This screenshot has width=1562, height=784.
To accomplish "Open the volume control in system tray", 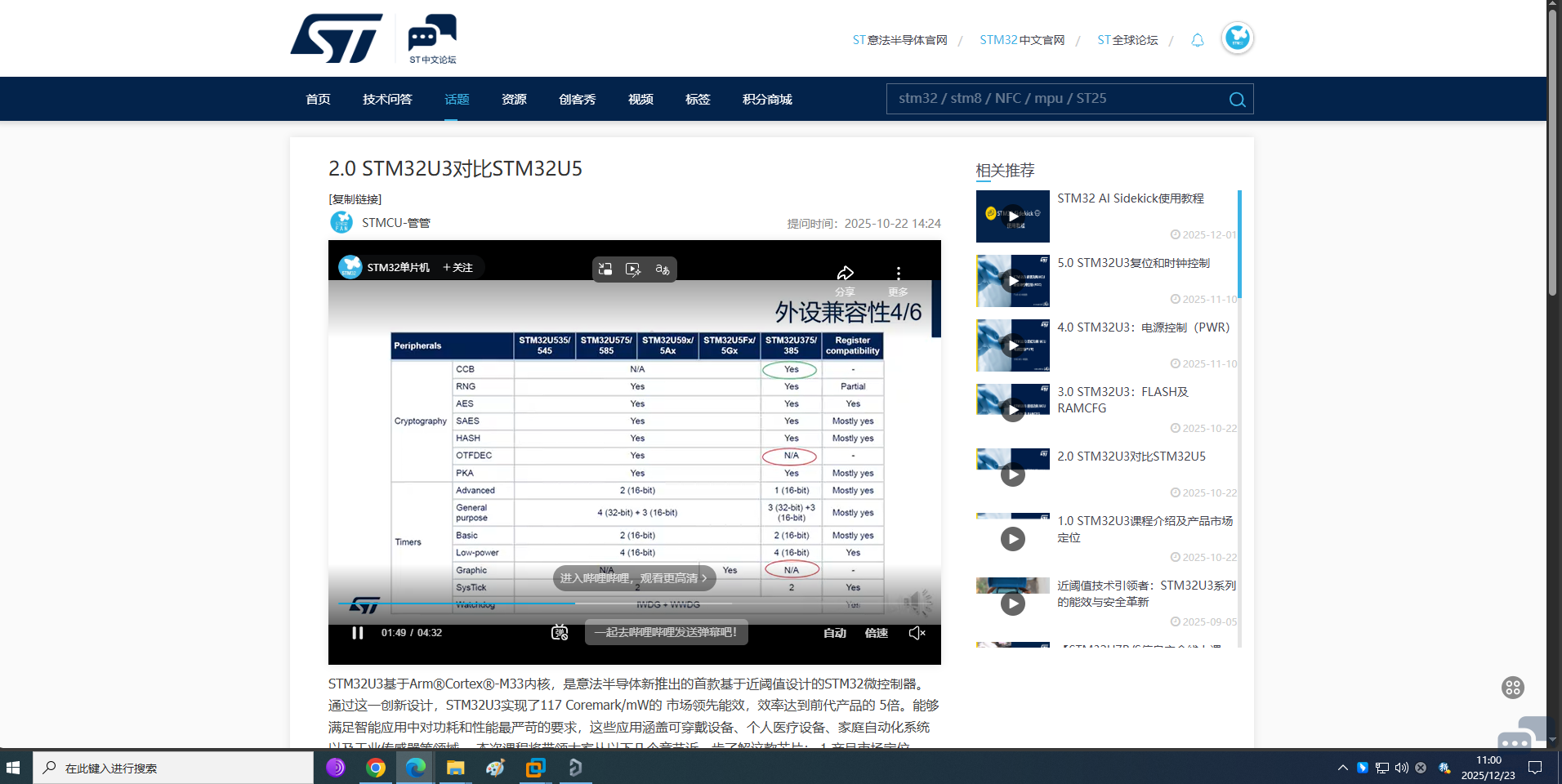I will click(1402, 768).
